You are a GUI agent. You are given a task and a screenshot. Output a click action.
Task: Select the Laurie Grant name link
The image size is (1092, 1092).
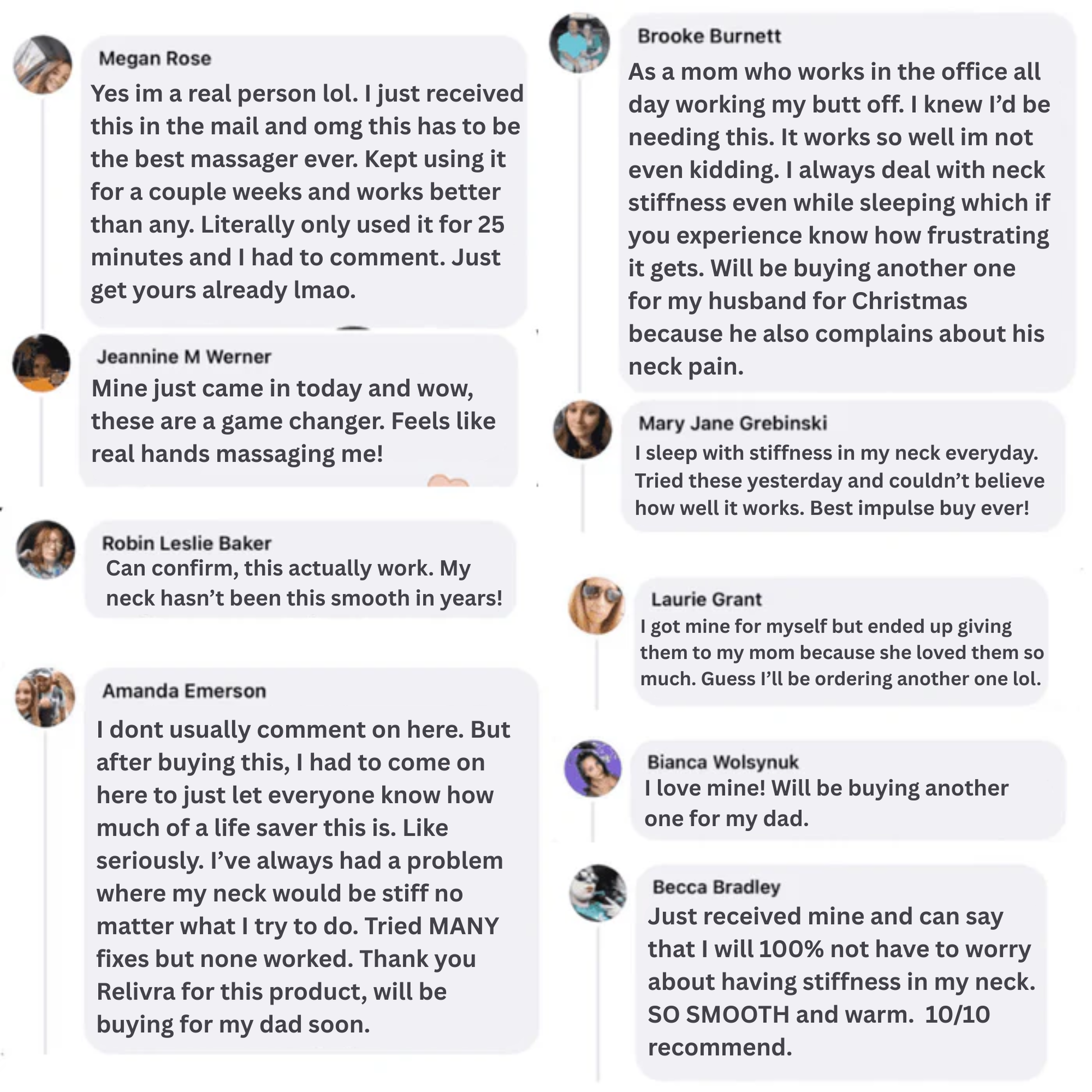tap(706, 599)
